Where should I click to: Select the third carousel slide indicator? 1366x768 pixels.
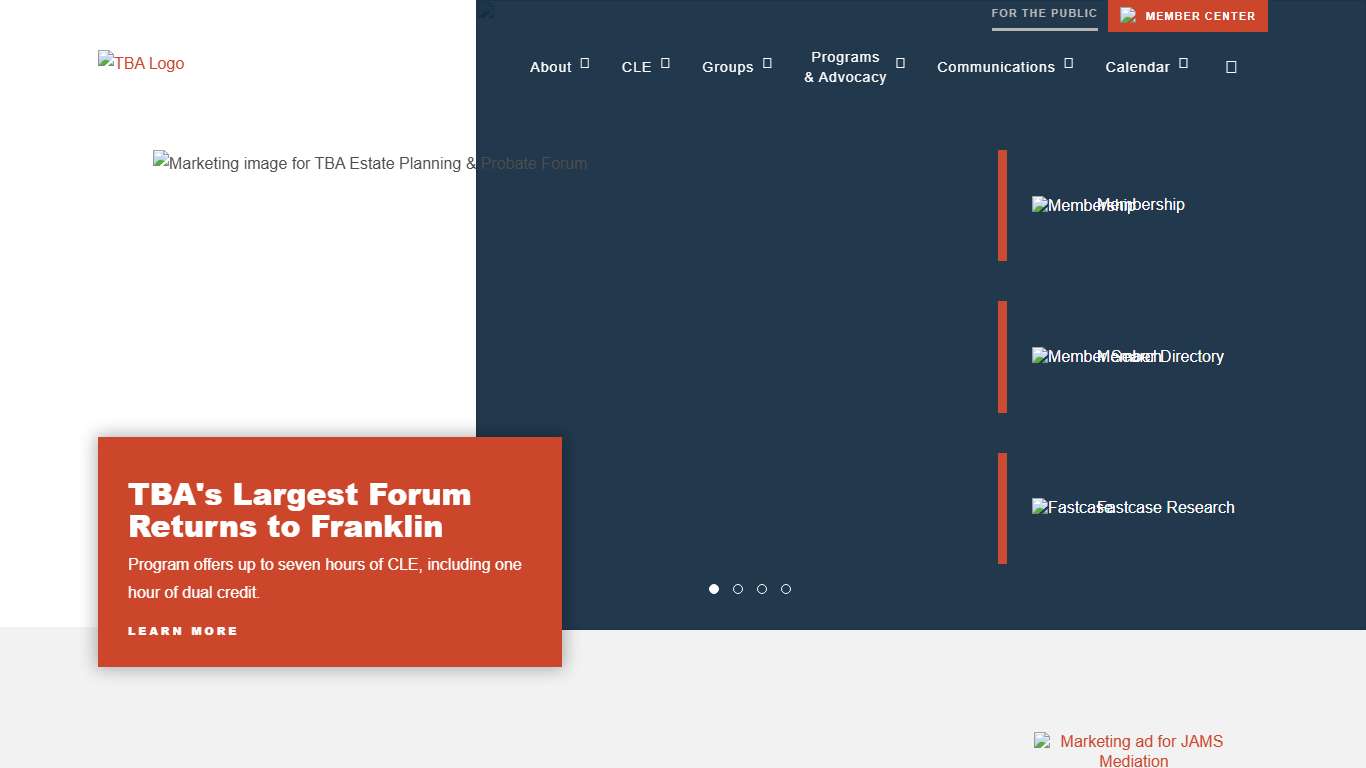tap(762, 589)
